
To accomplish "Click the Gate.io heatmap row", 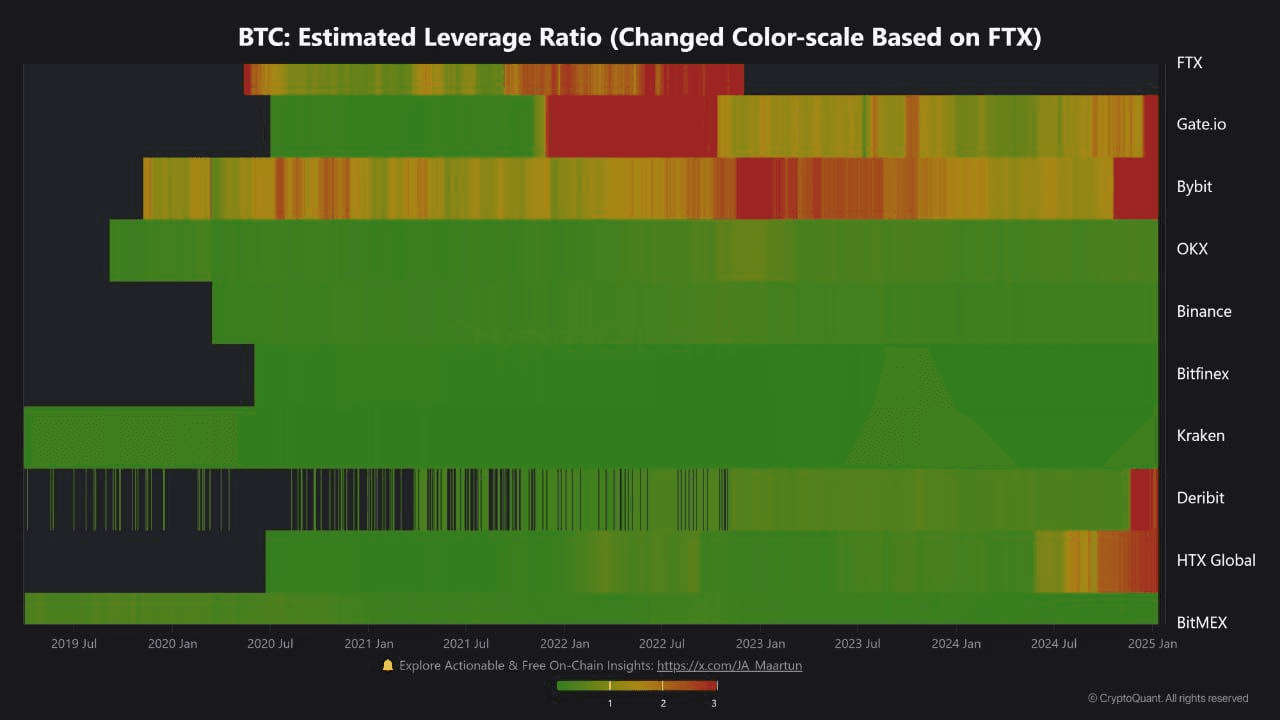I will point(714,126).
